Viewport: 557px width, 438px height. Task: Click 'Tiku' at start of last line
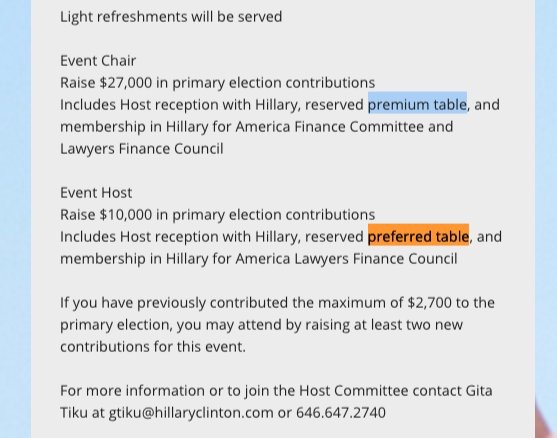click(74, 412)
